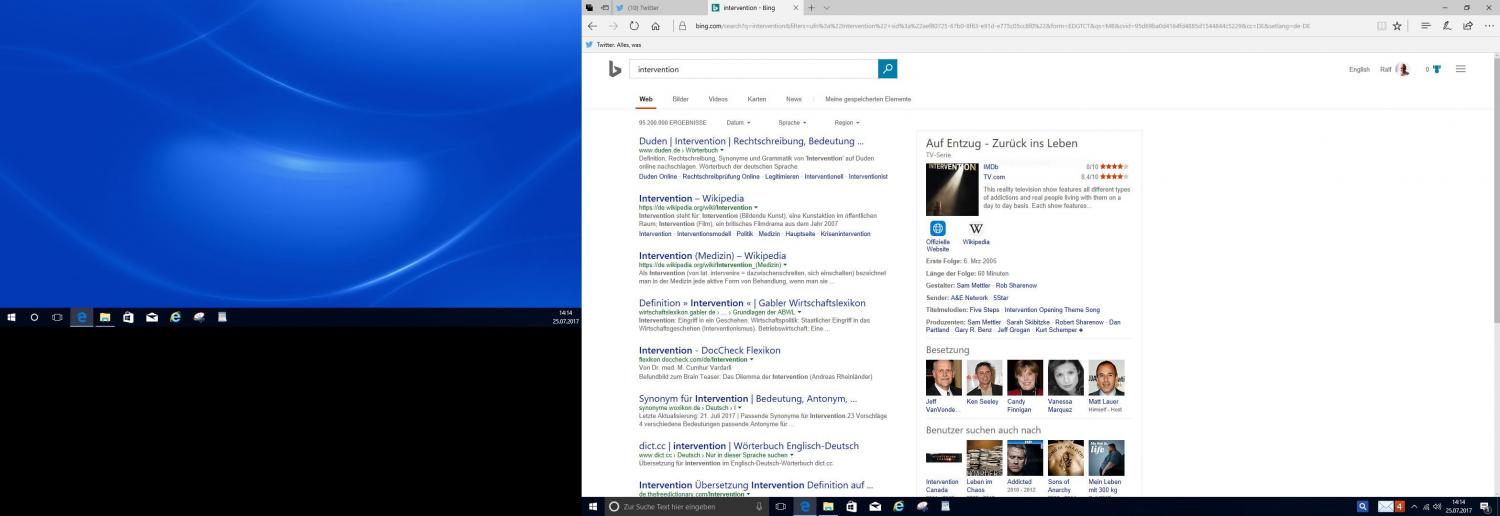This screenshot has width=1500, height=516.
Task: Add page to favorites with star icon
Action: (x=1397, y=26)
